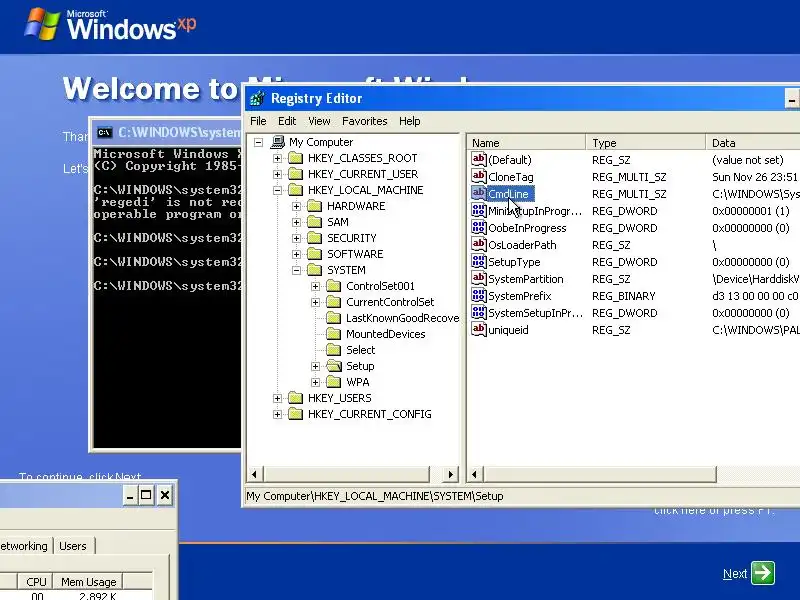Click the HARDWARE folder icon
Viewport: 800px width, 600px height.
[x=315, y=206]
